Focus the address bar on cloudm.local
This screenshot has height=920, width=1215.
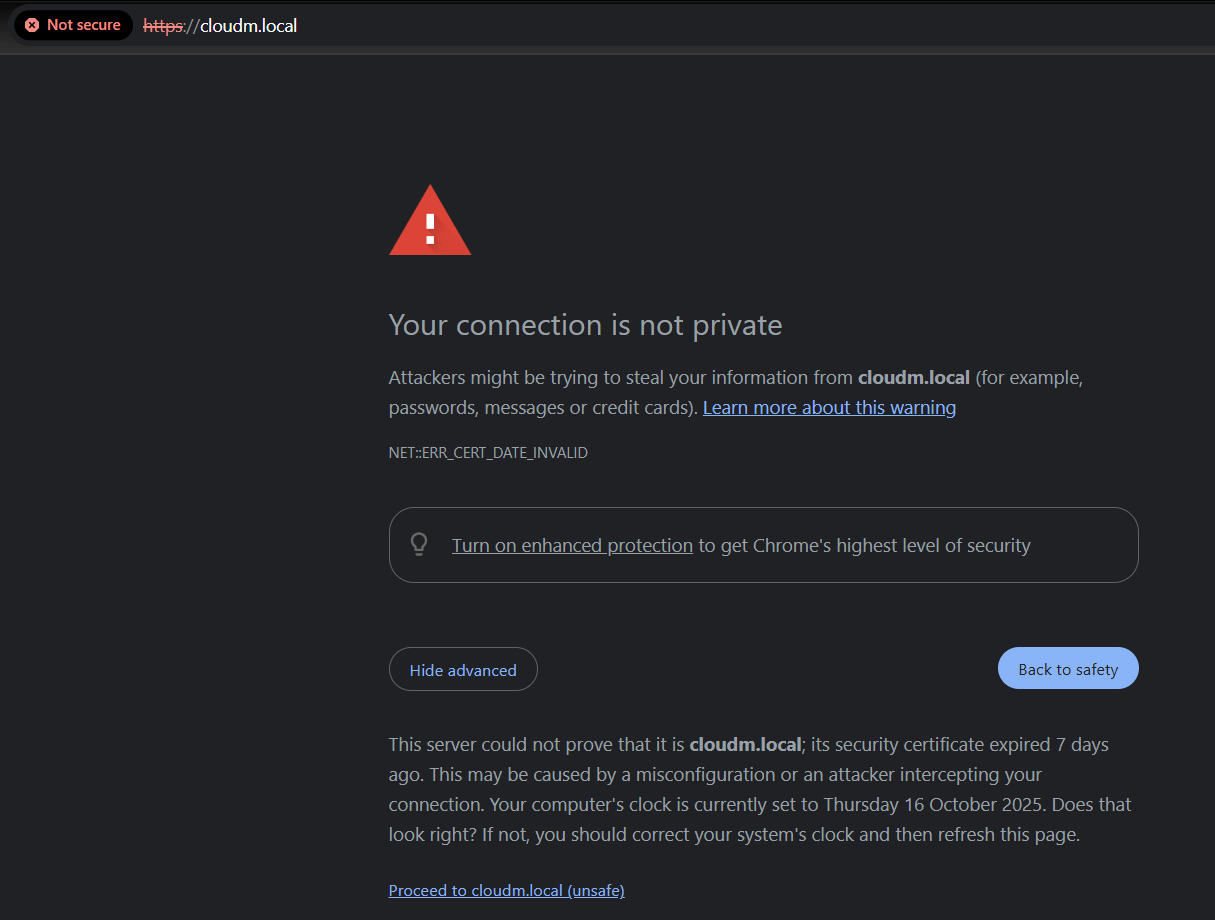(248, 26)
